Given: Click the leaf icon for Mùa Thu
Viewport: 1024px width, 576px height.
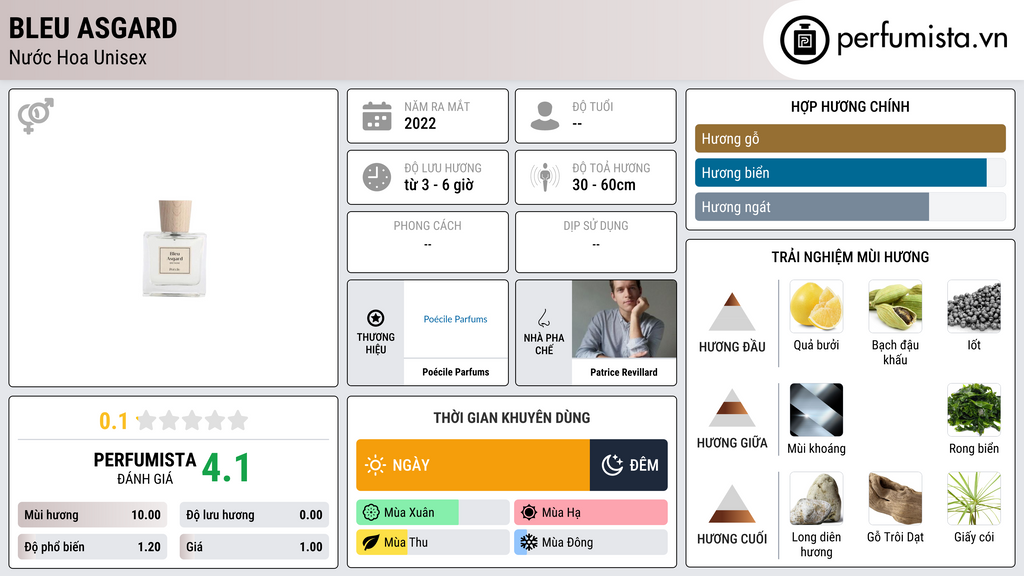Looking at the screenshot, I should (371, 542).
